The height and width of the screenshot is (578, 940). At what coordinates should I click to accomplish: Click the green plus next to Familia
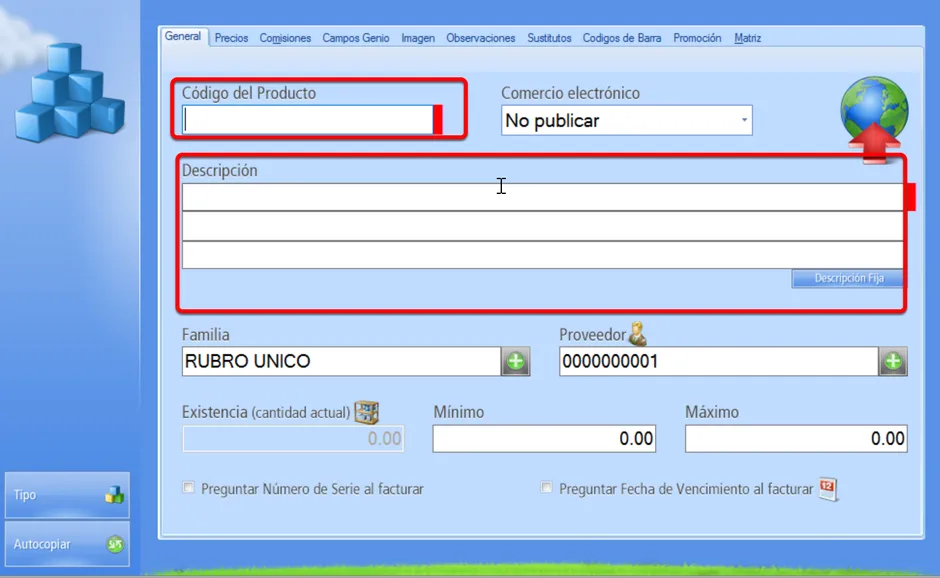coord(516,362)
